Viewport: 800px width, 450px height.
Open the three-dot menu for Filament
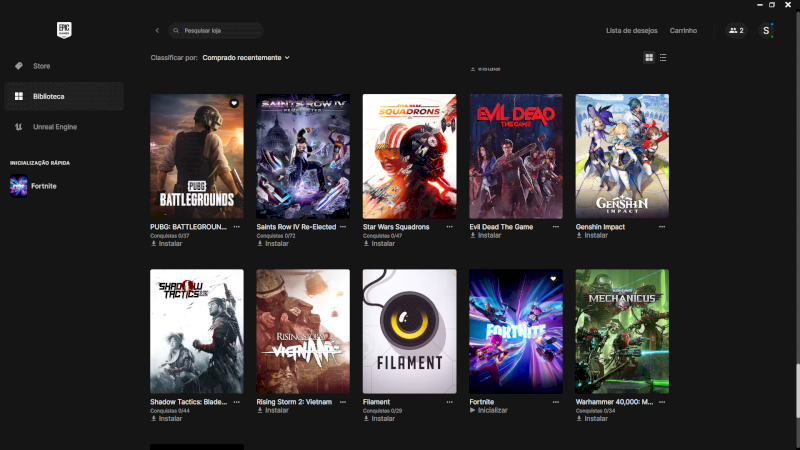(449, 402)
